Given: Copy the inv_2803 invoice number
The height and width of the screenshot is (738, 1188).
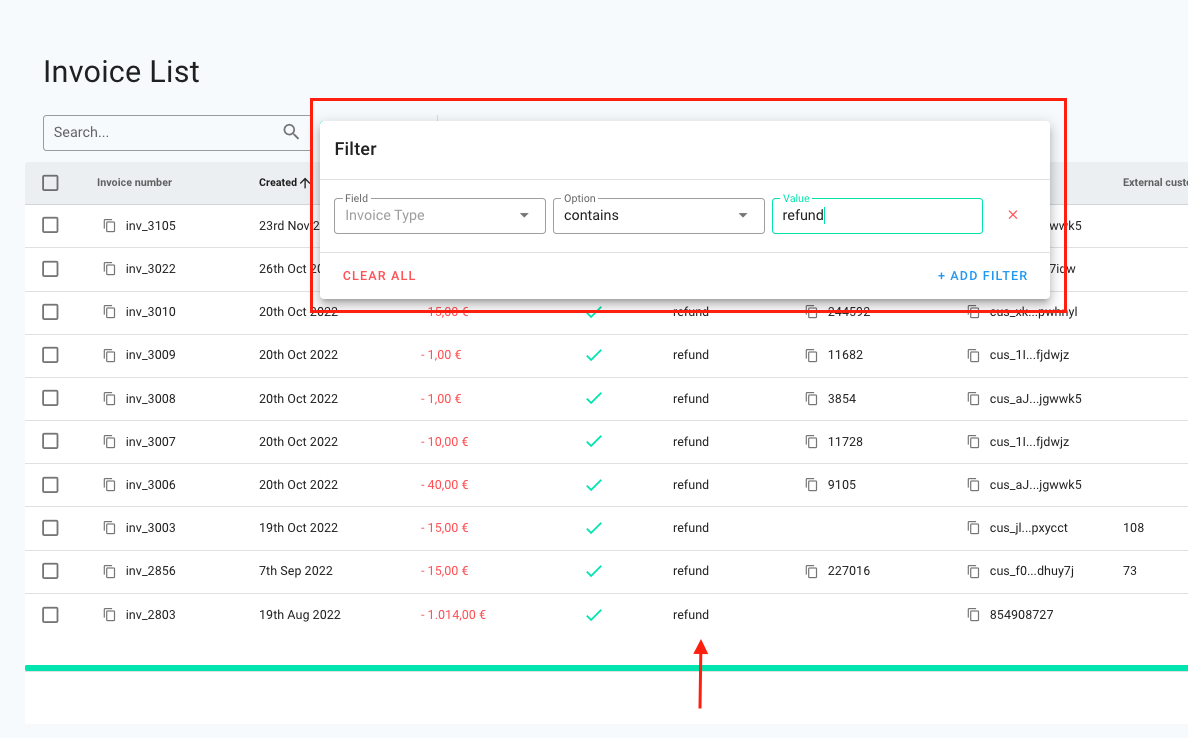Looking at the screenshot, I should click(109, 614).
